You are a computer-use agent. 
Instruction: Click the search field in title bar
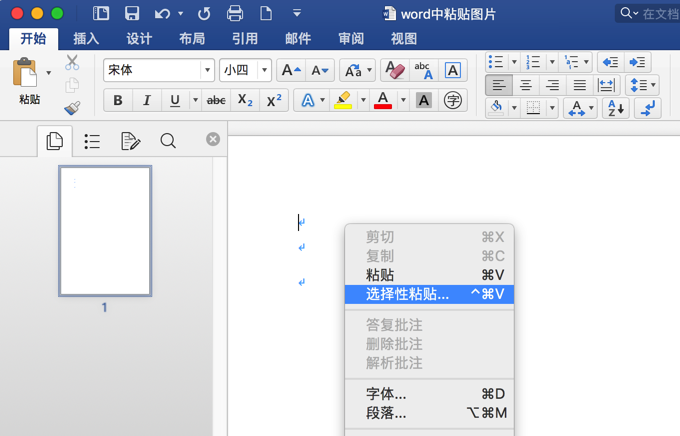pyautogui.click(x=648, y=14)
